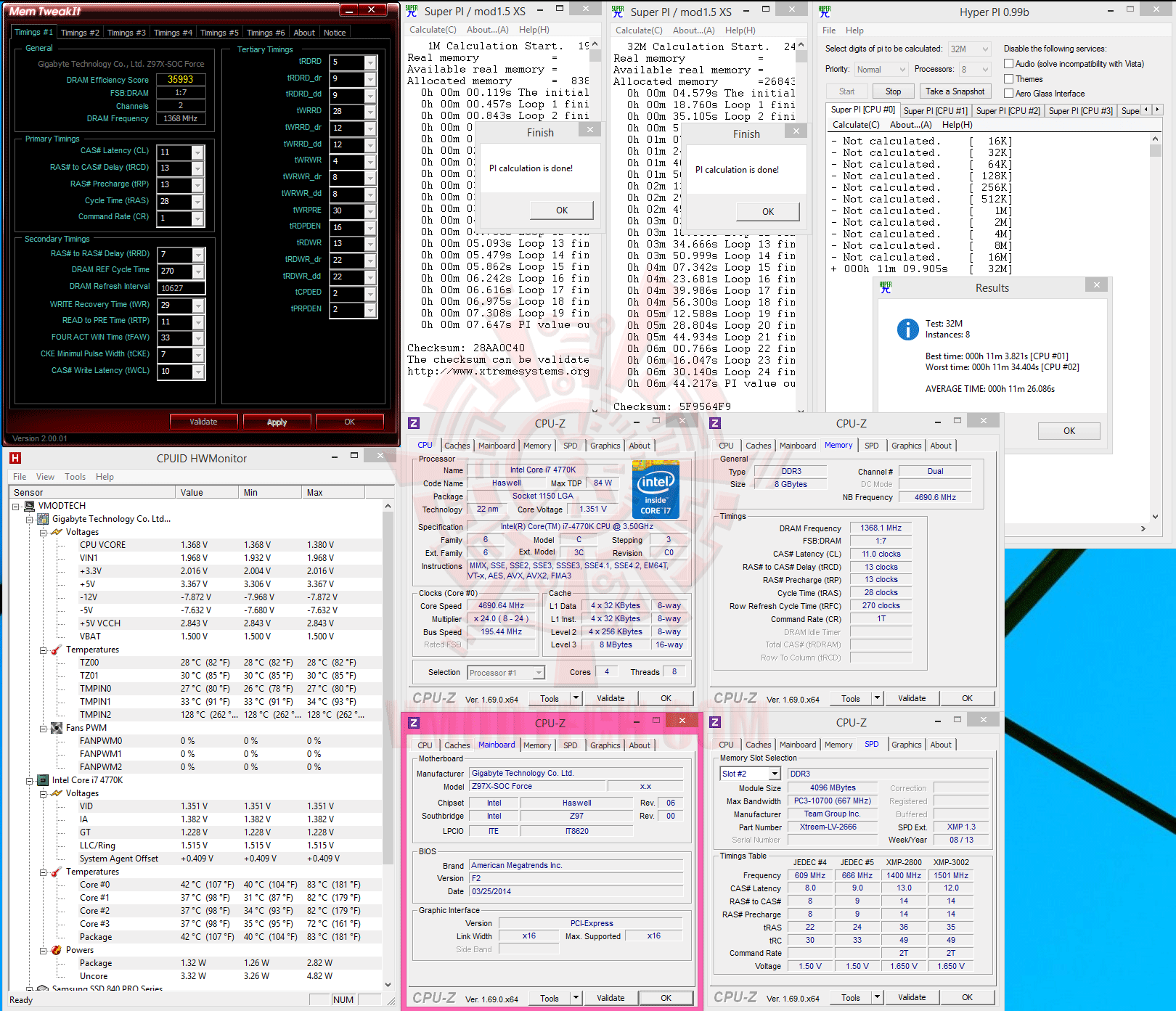Open the View menu in HWMonitor
Screen dimensions: 1176x1011
click(x=45, y=477)
